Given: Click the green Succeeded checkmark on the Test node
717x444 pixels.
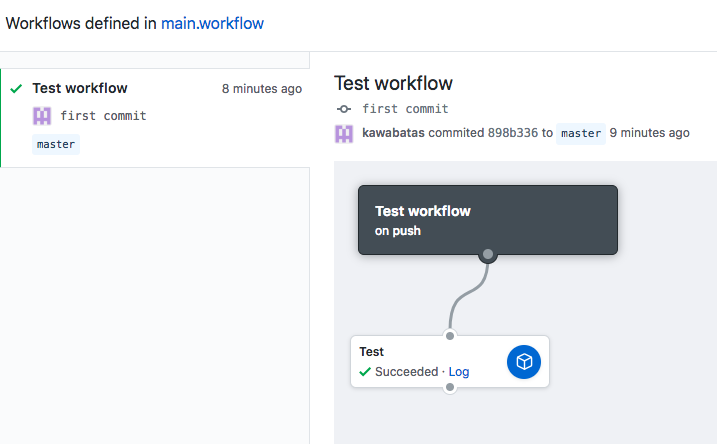Looking at the screenshot, I should pos(365,372).
